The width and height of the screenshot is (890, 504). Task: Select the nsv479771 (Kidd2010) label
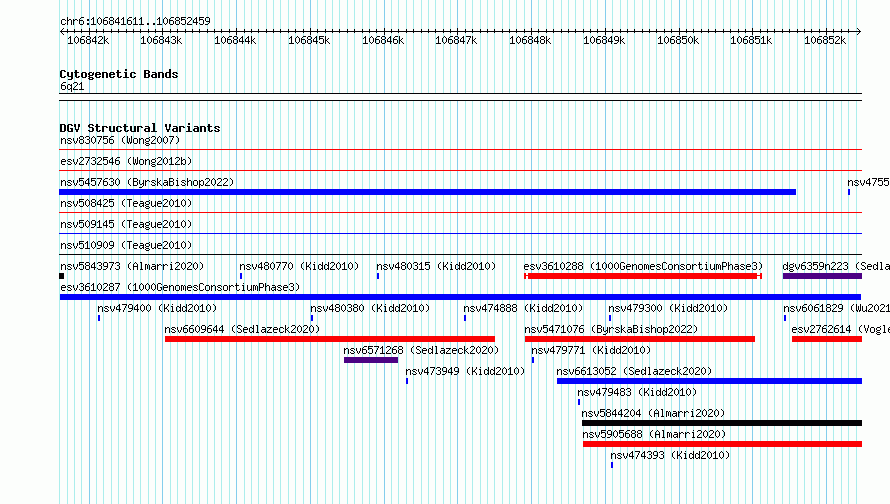[591, 350]
